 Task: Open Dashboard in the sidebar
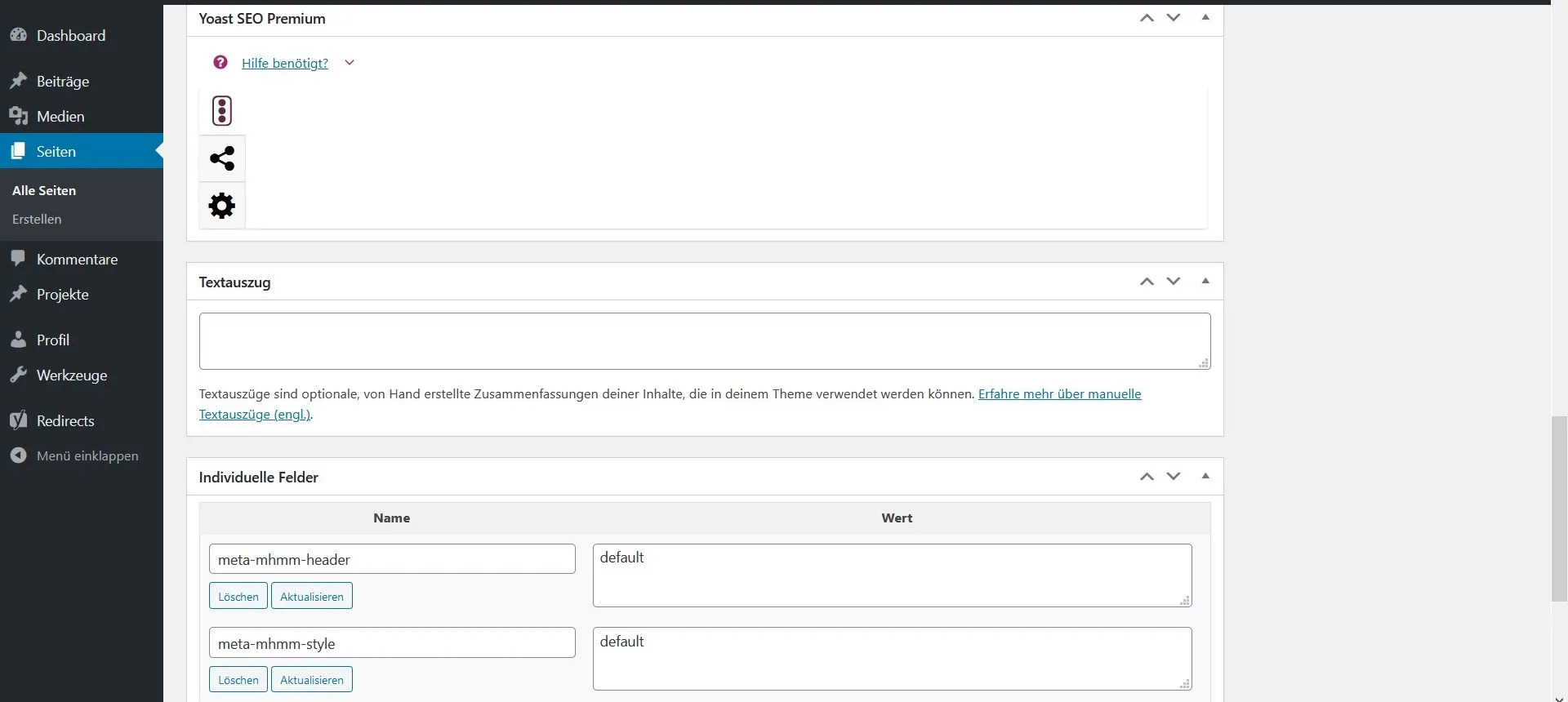[82, 35]
